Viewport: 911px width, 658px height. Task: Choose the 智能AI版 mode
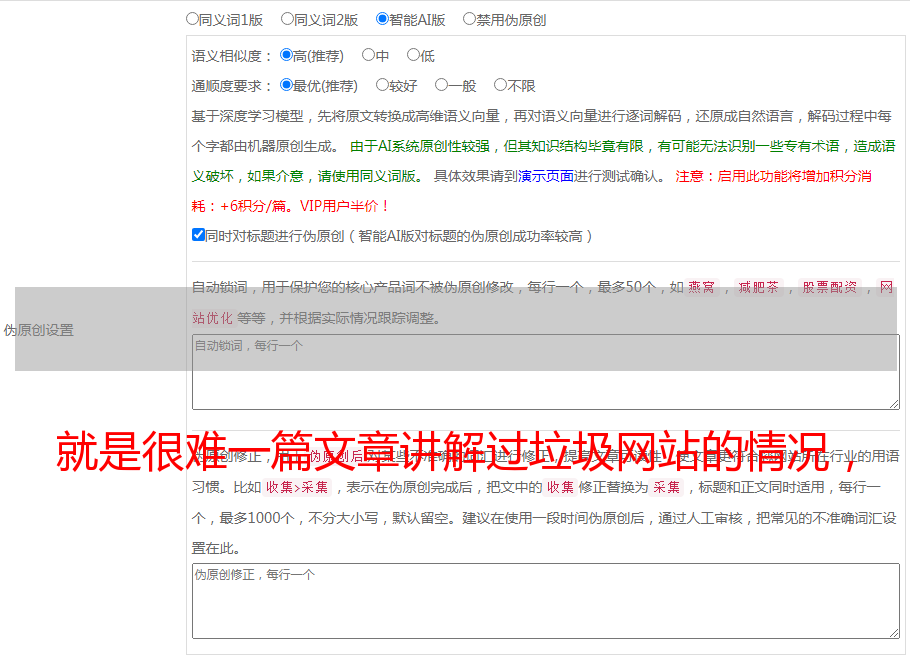tap(382, 19)
